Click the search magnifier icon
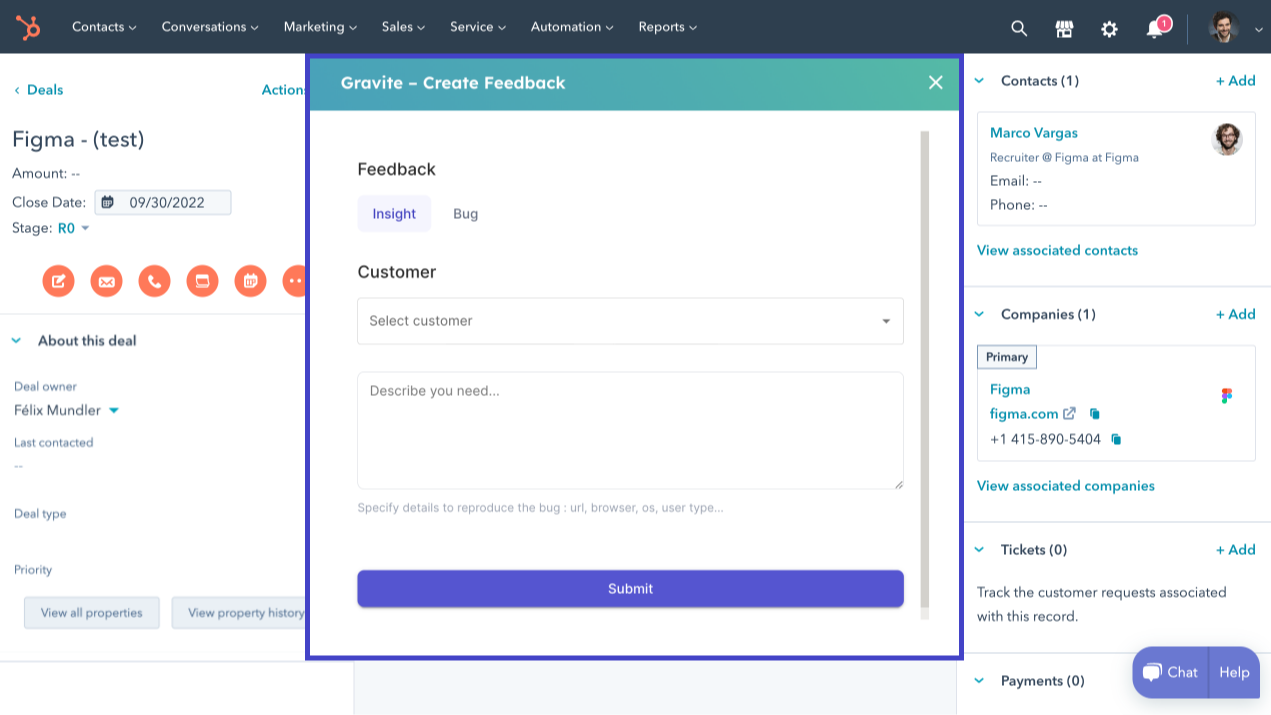1271x715 pixels. (x=1019, y=28)
